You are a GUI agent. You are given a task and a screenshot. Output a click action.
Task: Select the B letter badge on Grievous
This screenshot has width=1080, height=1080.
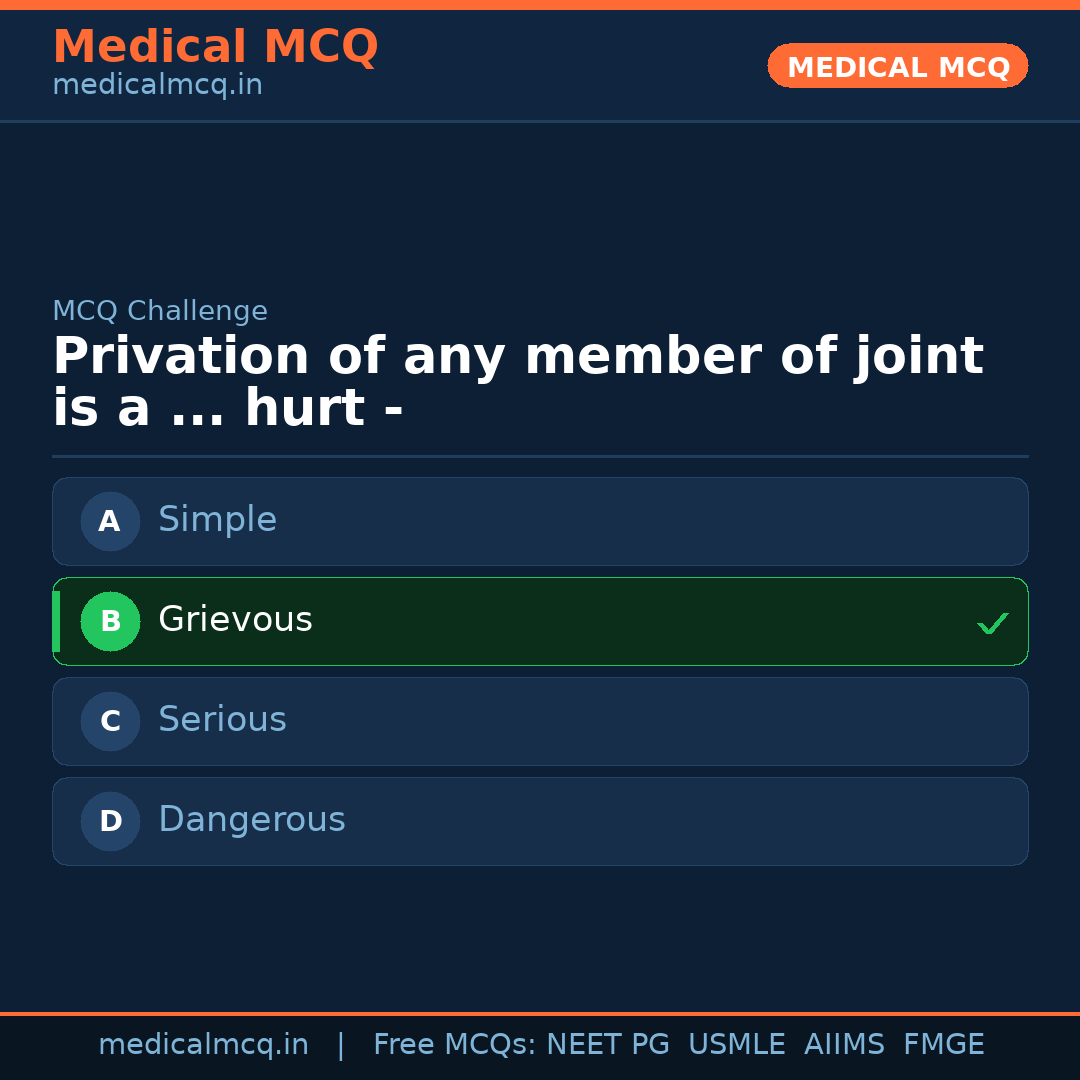[x=110, y=621]
